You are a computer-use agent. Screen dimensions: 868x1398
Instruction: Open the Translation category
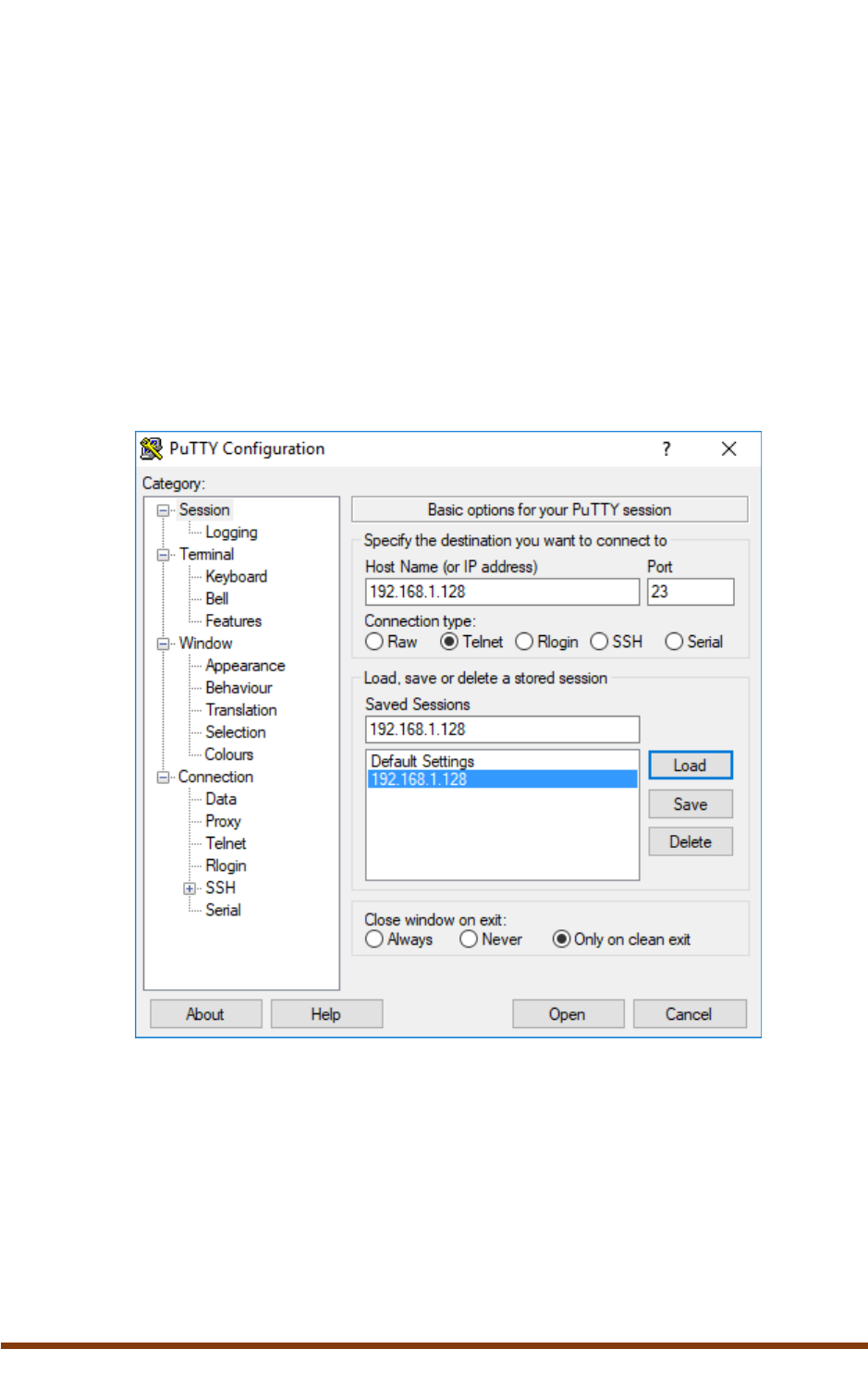pos(240,710)
